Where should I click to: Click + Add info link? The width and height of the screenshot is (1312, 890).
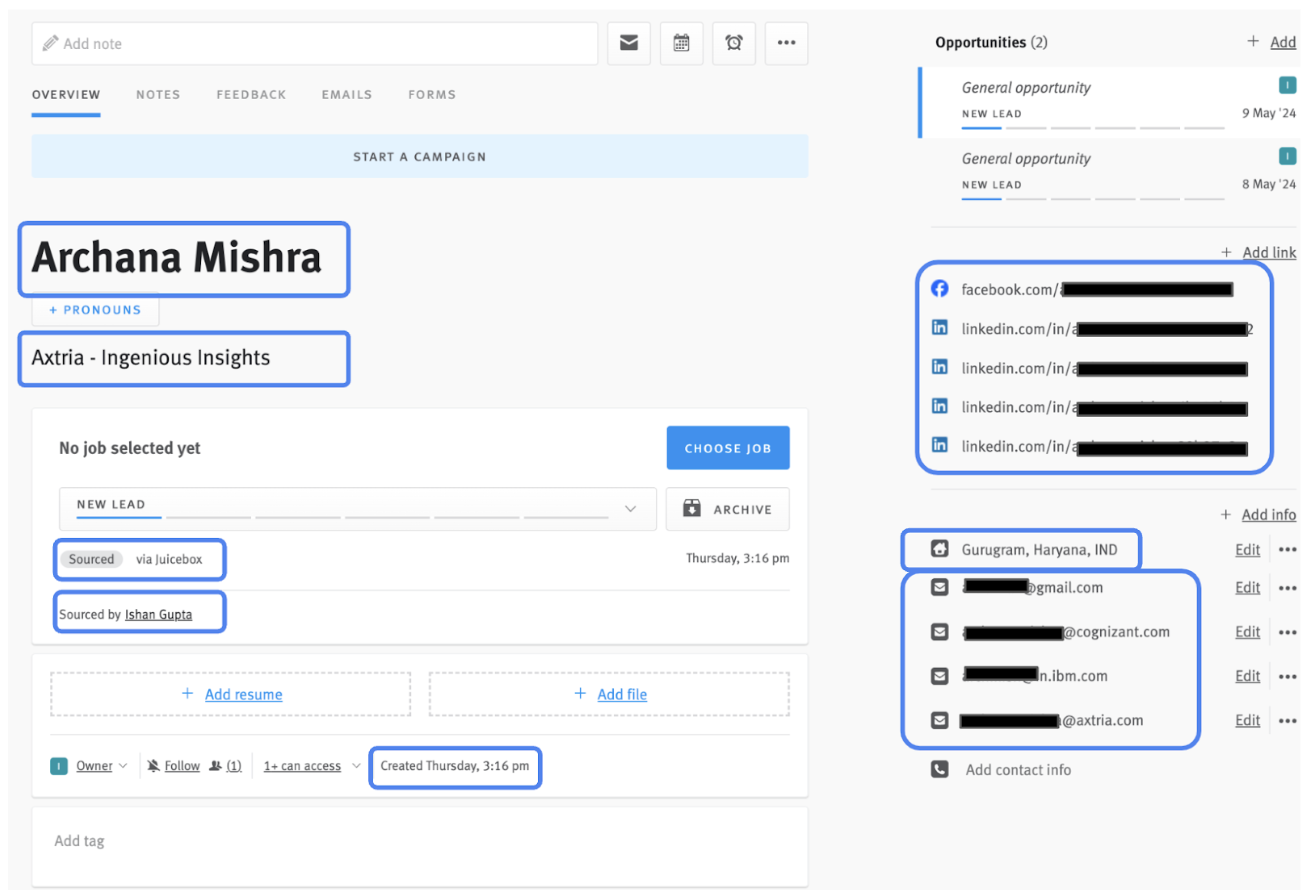click(1259, 515)
